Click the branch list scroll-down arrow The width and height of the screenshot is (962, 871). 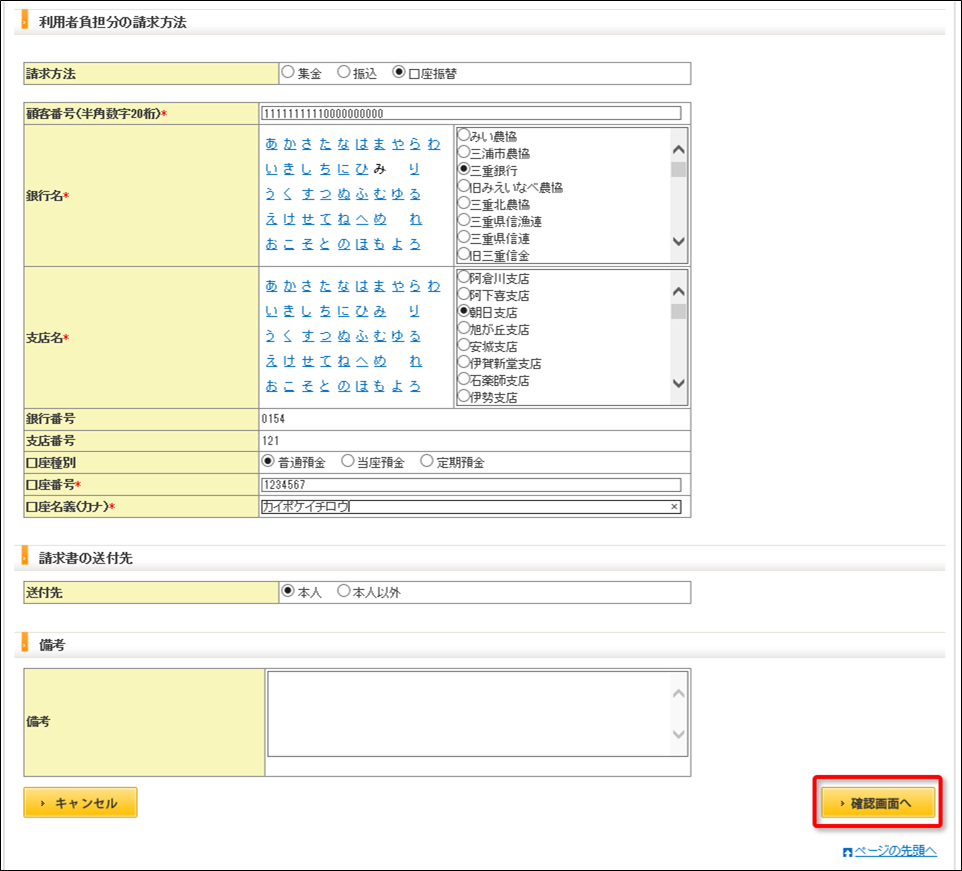pyautogui.click(x=679, y=384)
